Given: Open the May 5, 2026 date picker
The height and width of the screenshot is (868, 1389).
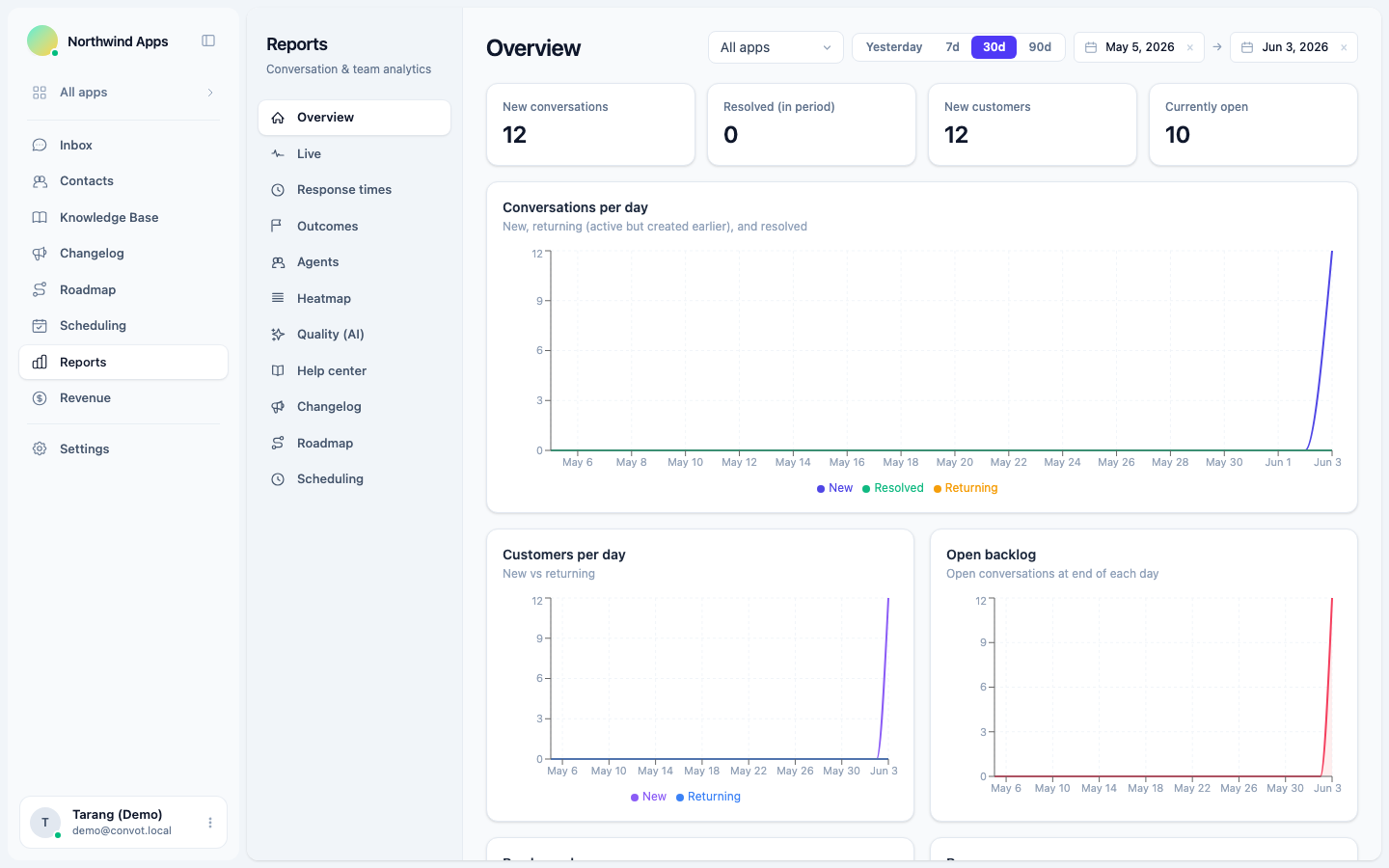Looking at the screenshot, I should (1139, 47).
